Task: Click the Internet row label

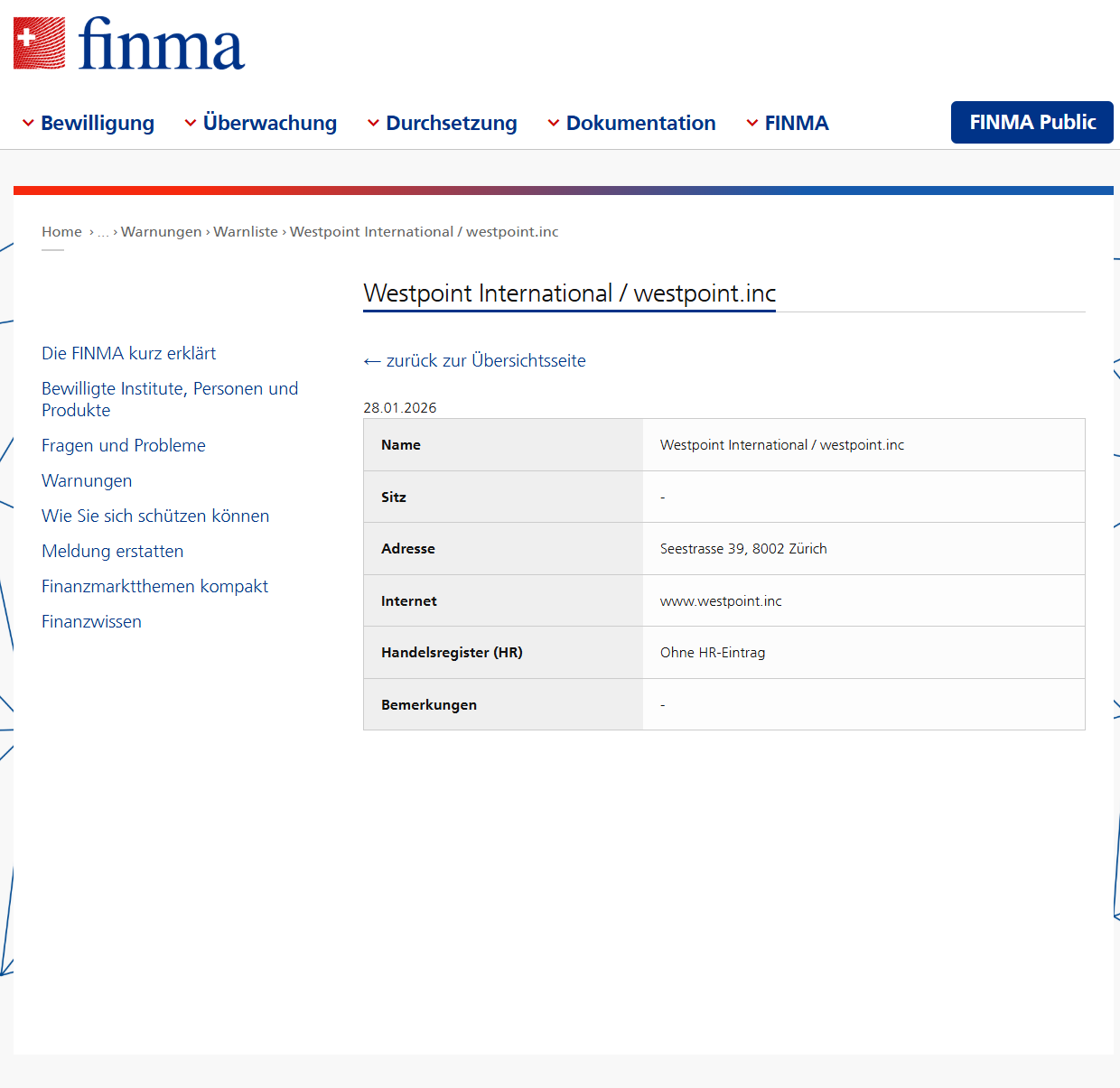Action: pyautogui.click(x=409, y=601)
